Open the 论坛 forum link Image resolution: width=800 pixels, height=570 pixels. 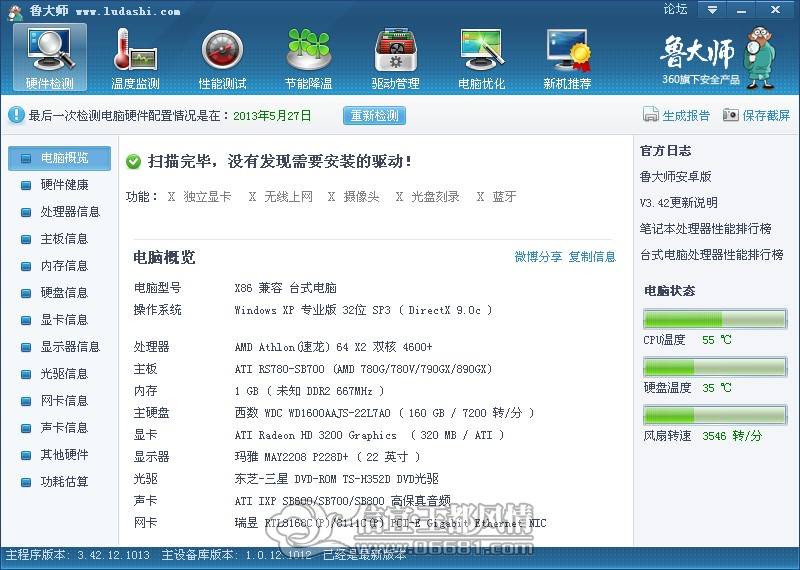tap(675, 9)
